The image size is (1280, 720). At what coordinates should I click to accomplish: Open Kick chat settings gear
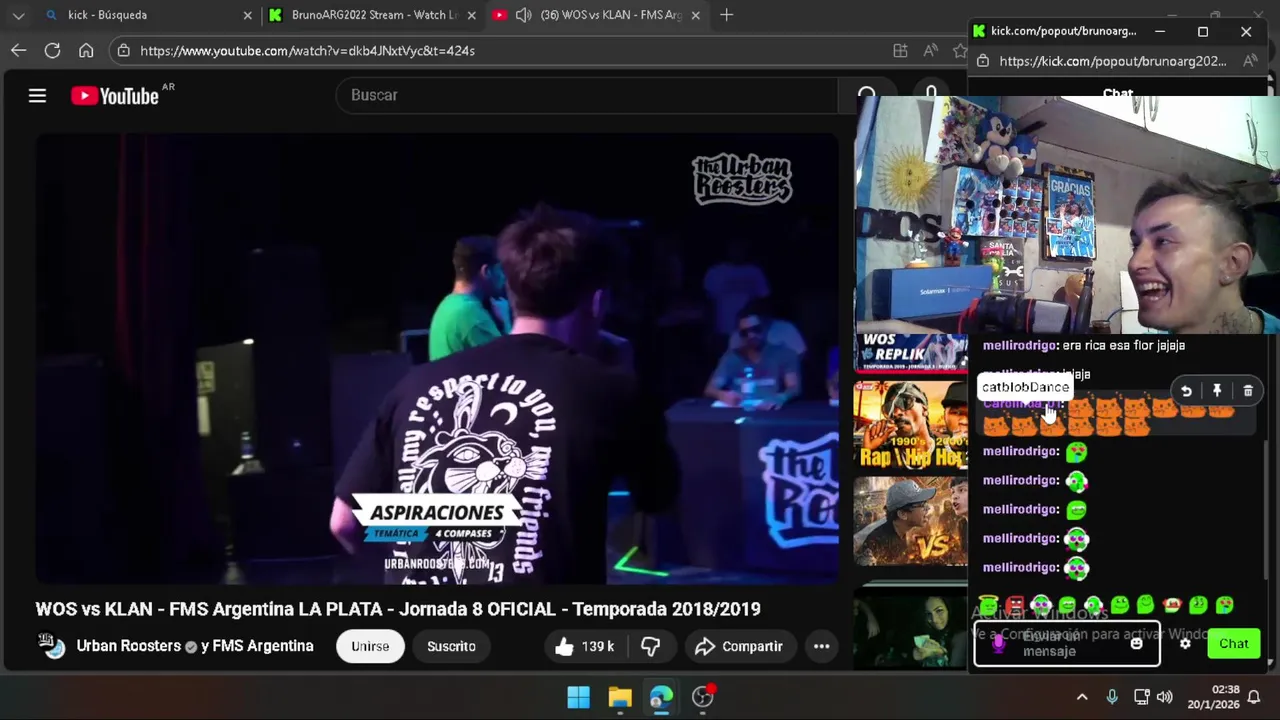pyautogui.click(x=1185, y=643)
